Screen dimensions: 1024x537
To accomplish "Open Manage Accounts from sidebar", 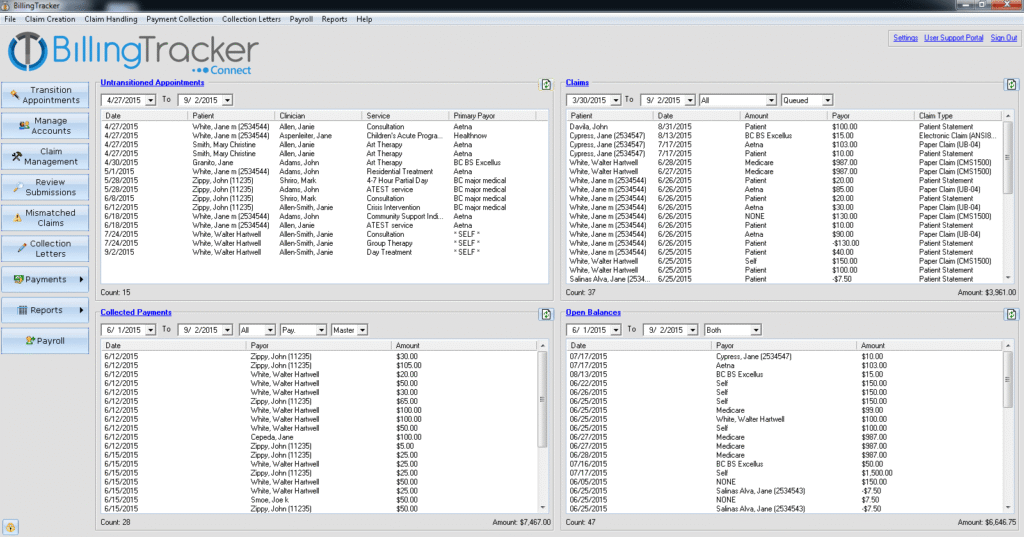I will [45, 126].
